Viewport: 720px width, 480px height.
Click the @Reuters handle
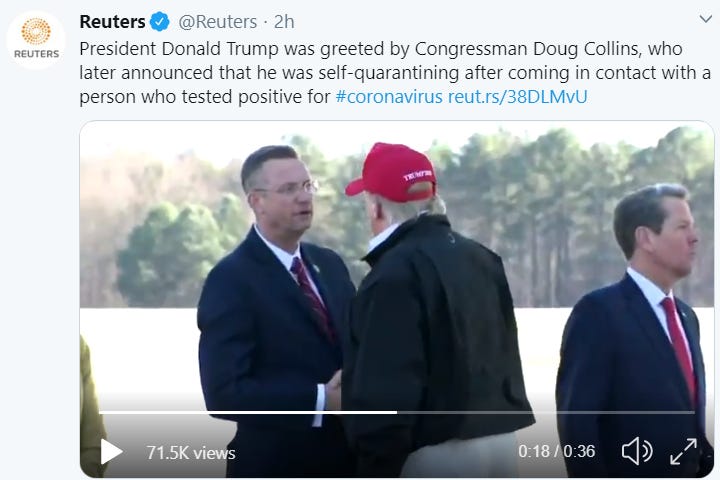218,22
